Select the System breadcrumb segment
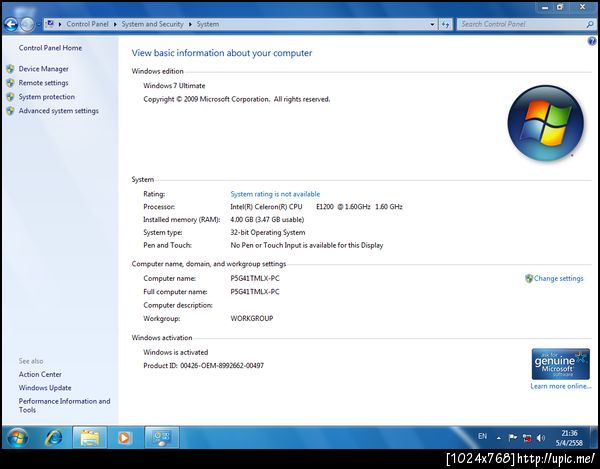Viewport: 600px width, 469px height. coord(208,24)
